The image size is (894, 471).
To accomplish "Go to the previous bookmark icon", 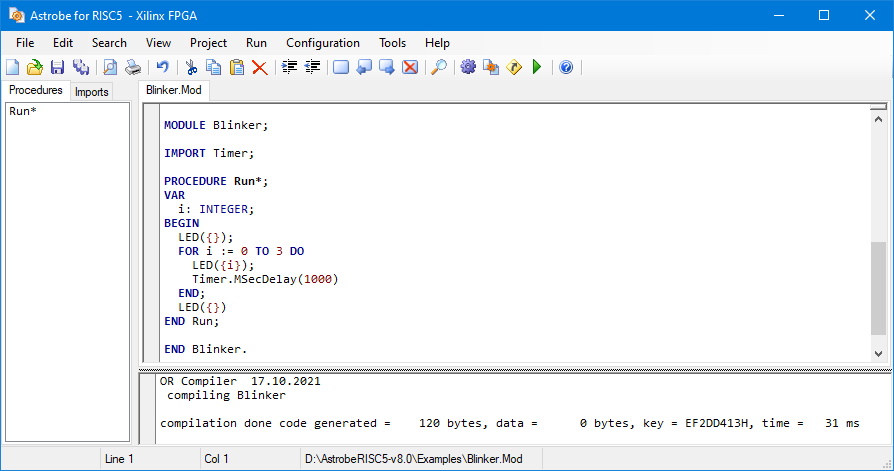I will pyautogui.click(x=364, y=67).
